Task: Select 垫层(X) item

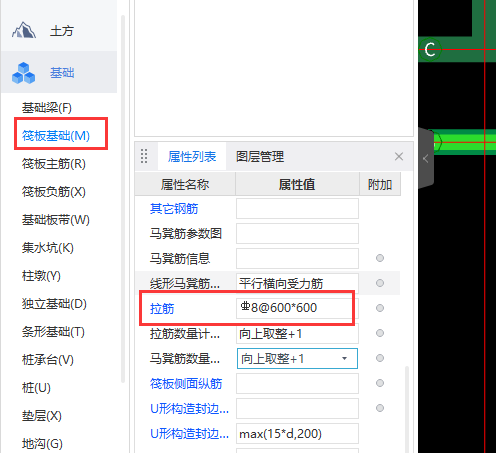Action: [x=42, y=416]
